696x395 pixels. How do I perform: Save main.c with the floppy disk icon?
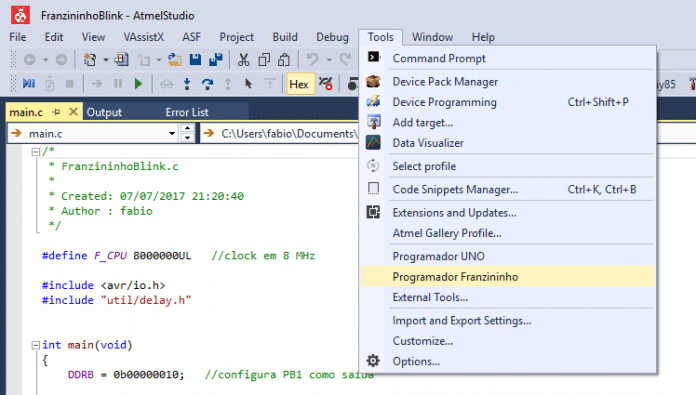[195, 59]
